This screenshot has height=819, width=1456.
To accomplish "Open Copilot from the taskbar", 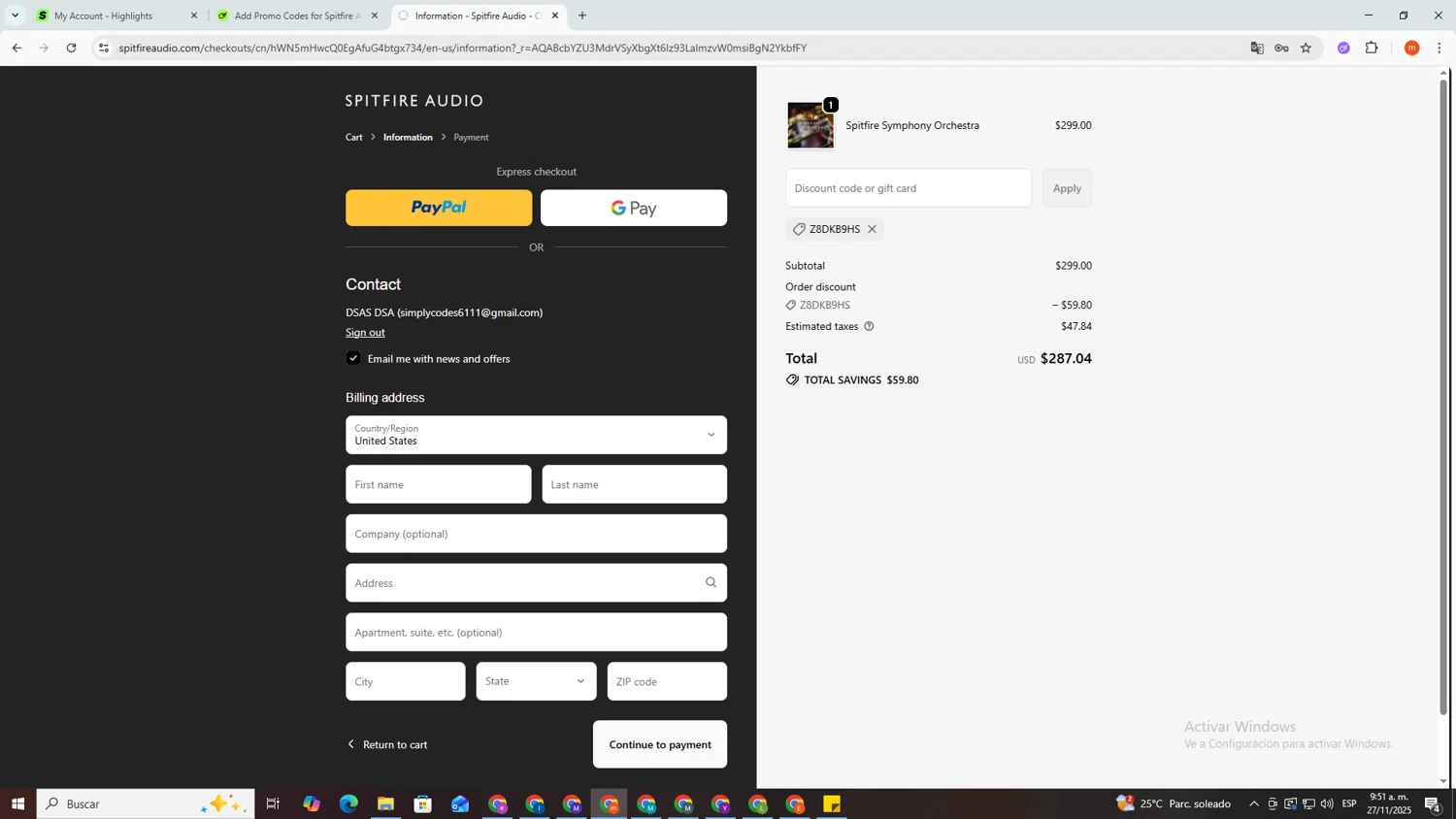I will pos(311,803).
